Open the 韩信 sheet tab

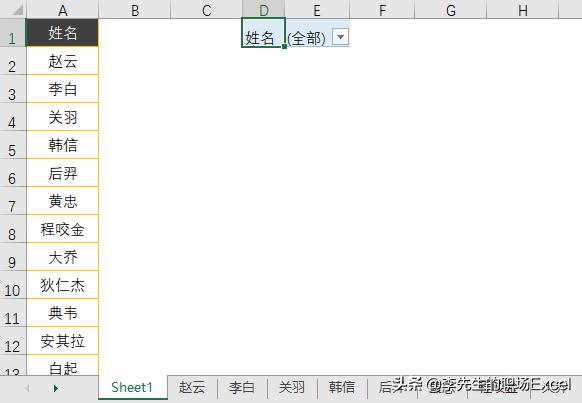(342, 387)
